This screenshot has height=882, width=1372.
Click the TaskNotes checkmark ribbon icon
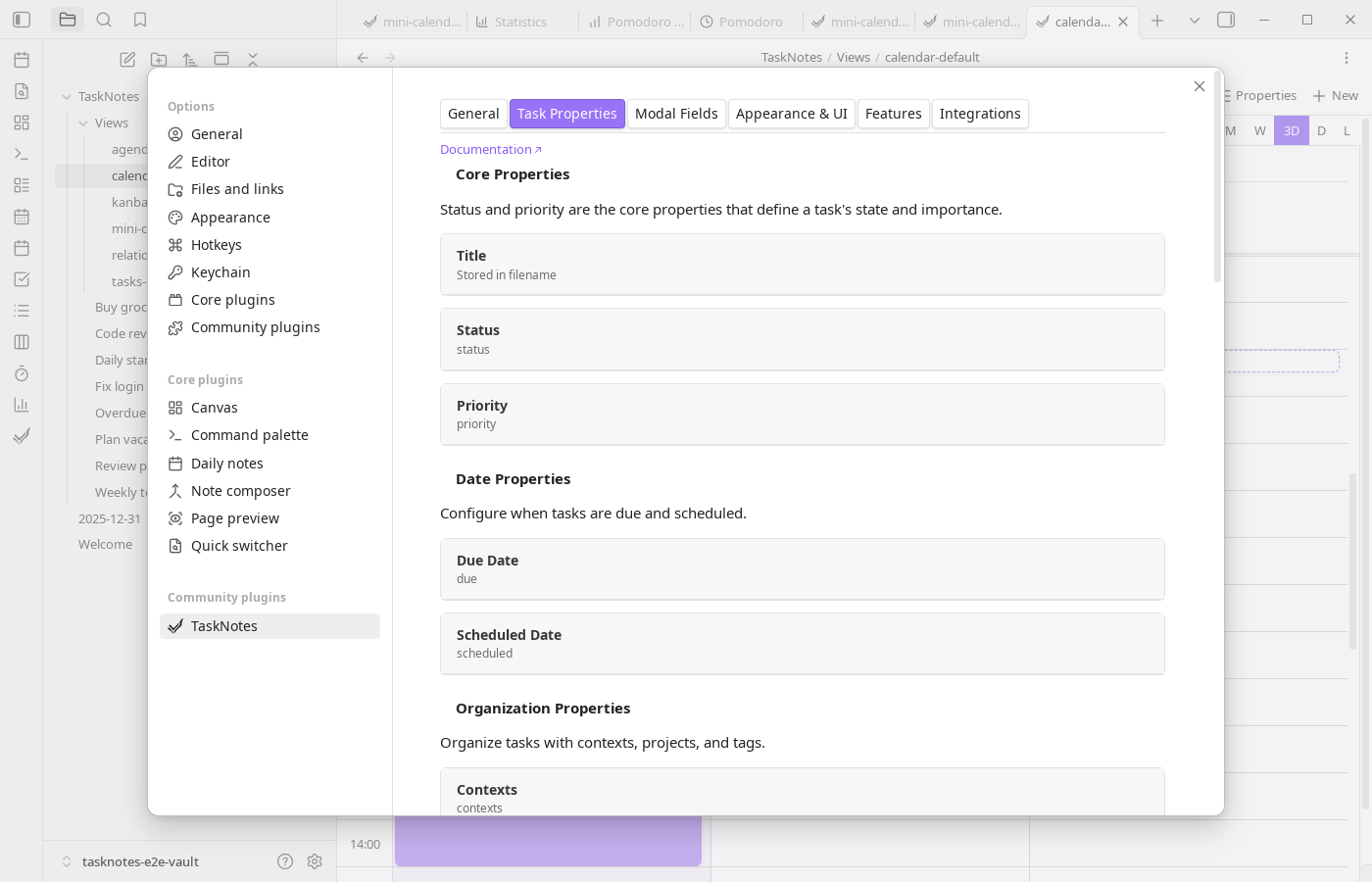coord(21,436)
